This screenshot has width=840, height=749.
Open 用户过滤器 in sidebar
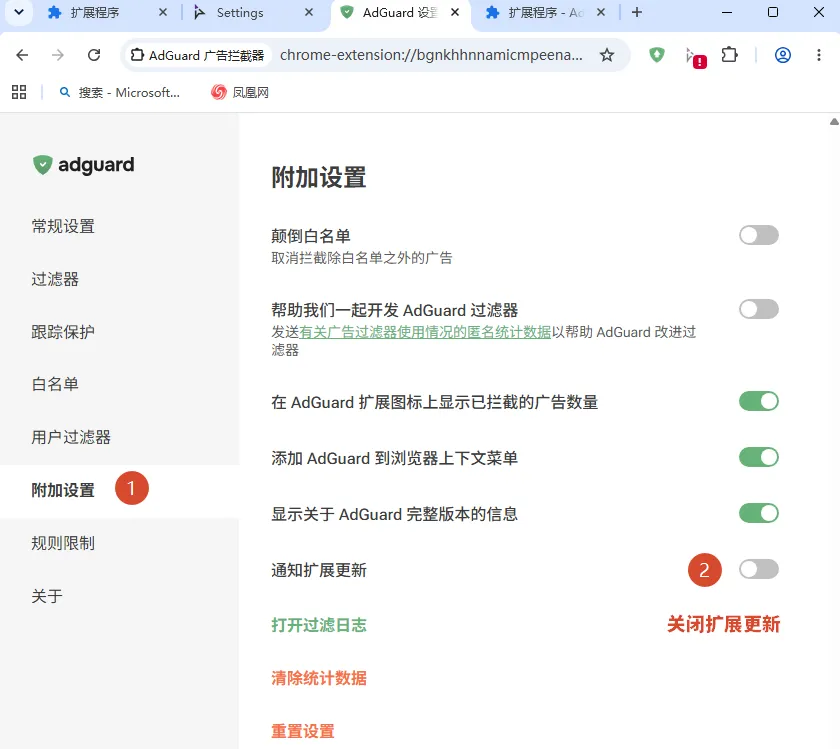tap(71, 437)
